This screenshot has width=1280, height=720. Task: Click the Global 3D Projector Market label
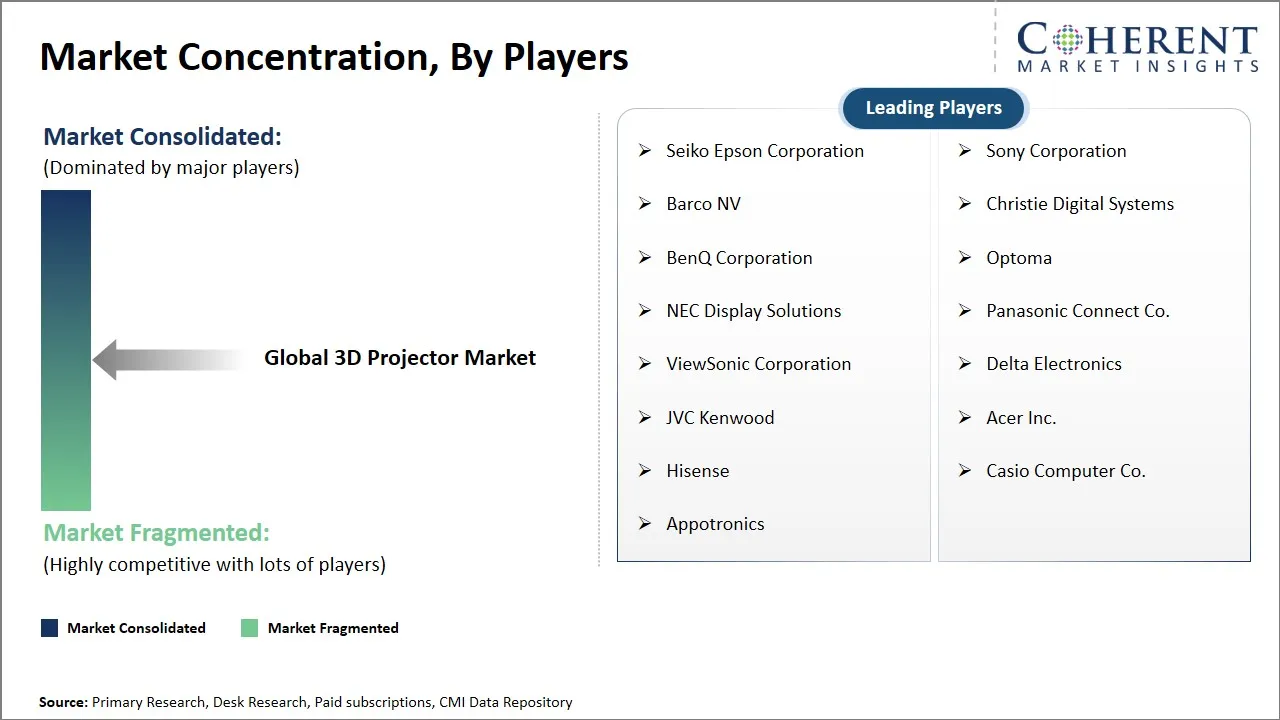click(x=400, y=357)
